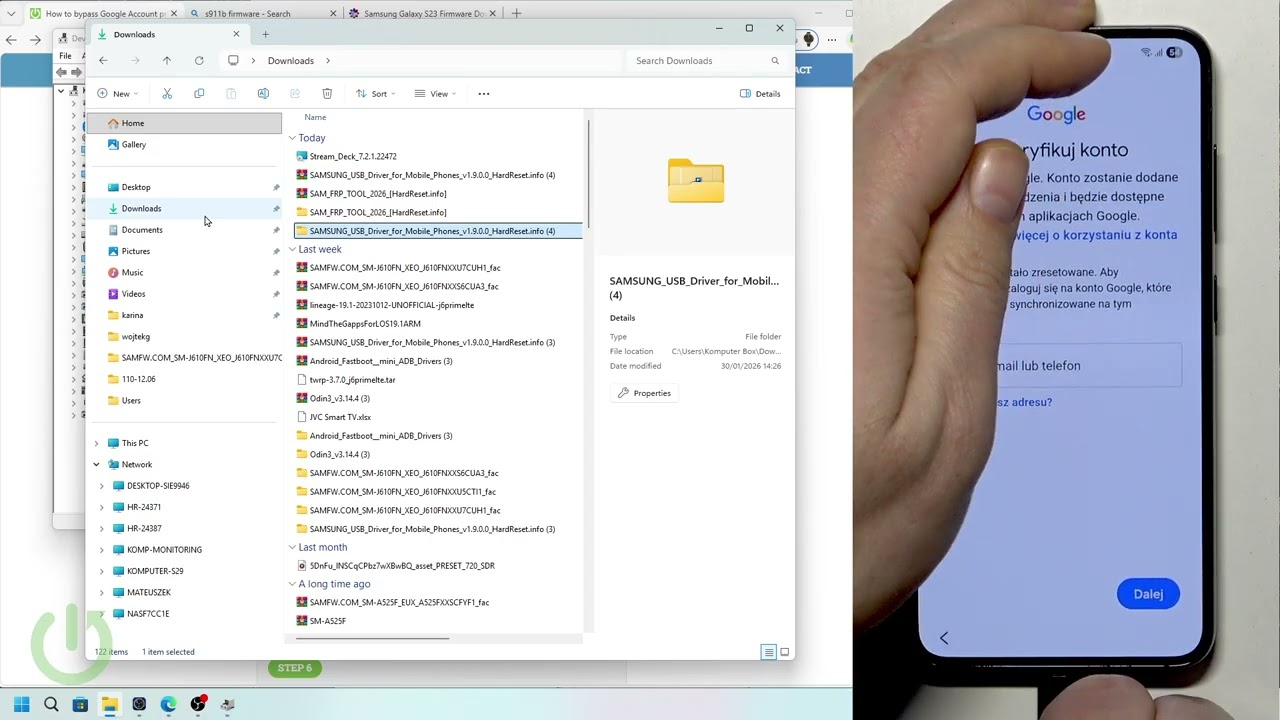
Task: Switch to How to bypass Google Account tab
Action: pyautogui.click(x=102, y=14)
